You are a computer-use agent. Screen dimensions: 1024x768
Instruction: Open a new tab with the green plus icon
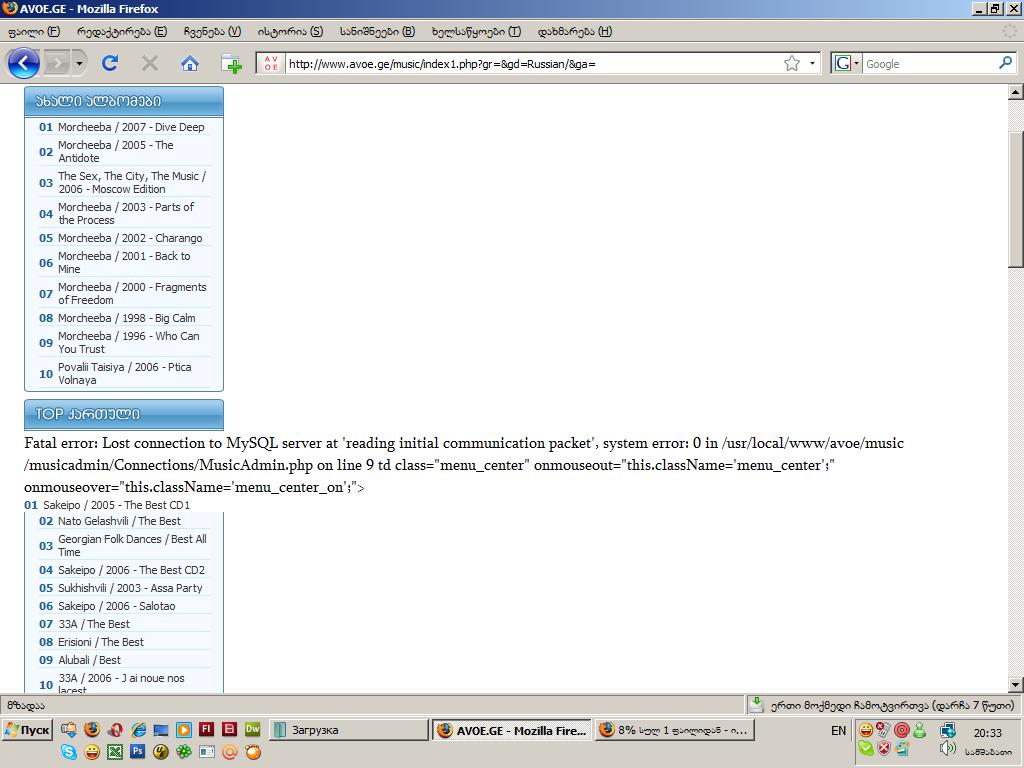coord(231,64)
